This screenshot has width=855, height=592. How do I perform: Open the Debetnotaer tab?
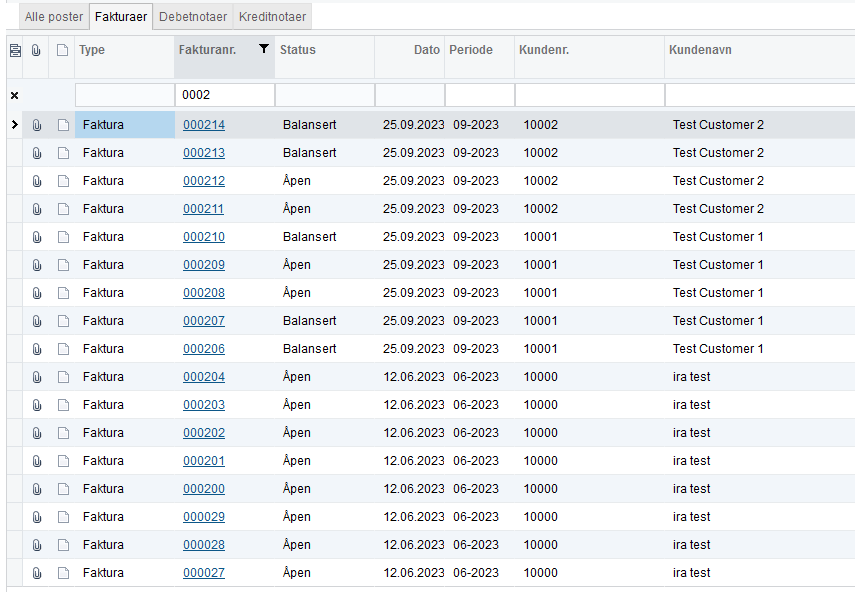click(x=193, y=17)
